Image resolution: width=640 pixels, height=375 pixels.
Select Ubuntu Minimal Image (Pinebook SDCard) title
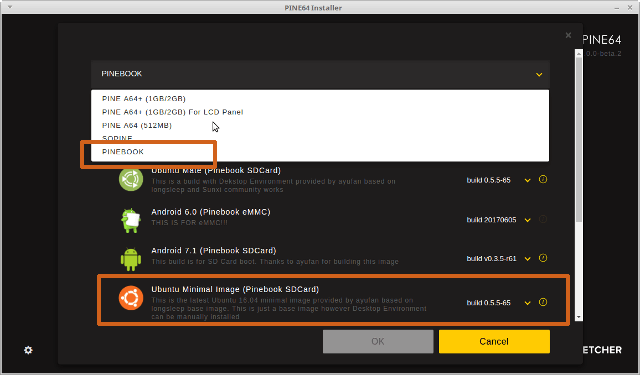point(235,289)
